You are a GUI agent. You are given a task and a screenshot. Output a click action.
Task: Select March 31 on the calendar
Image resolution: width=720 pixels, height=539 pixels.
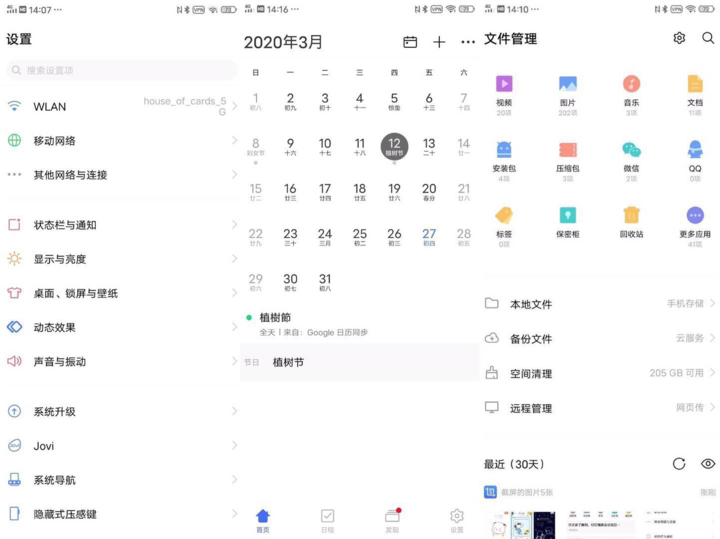pyautogui.click(x=325, y=282)
